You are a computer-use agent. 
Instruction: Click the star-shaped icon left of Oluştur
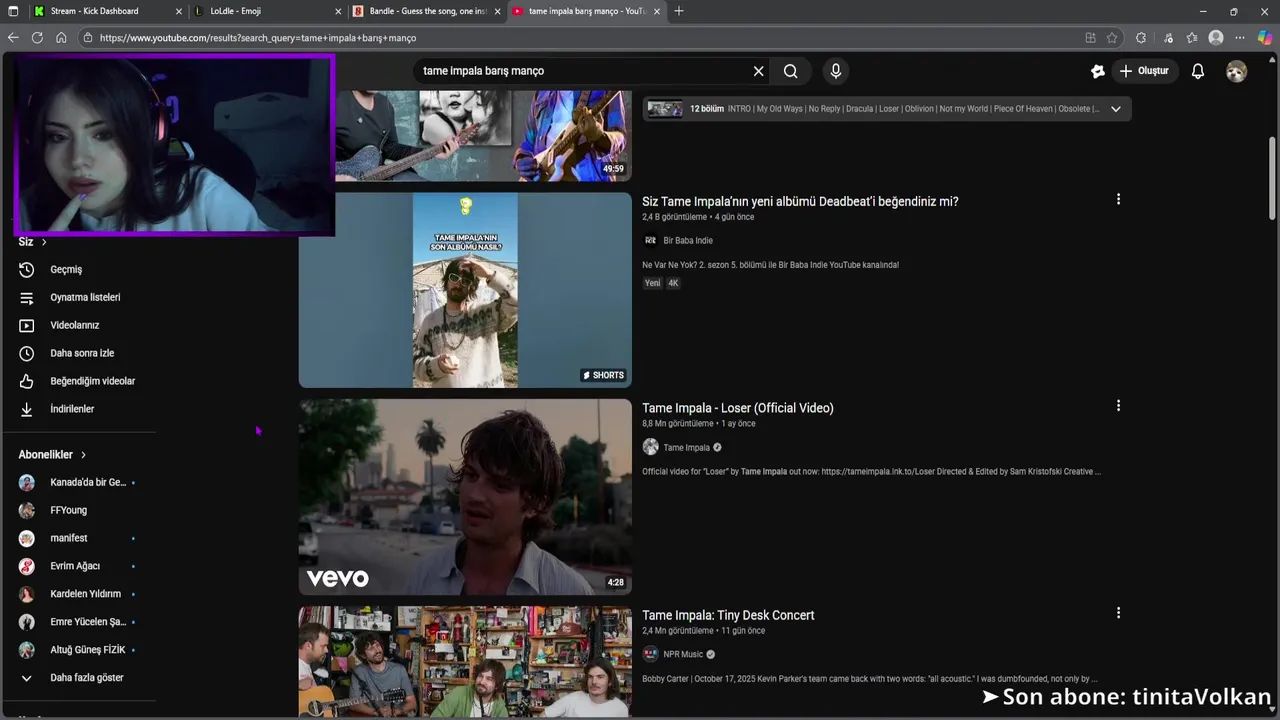pos(1097,71)
